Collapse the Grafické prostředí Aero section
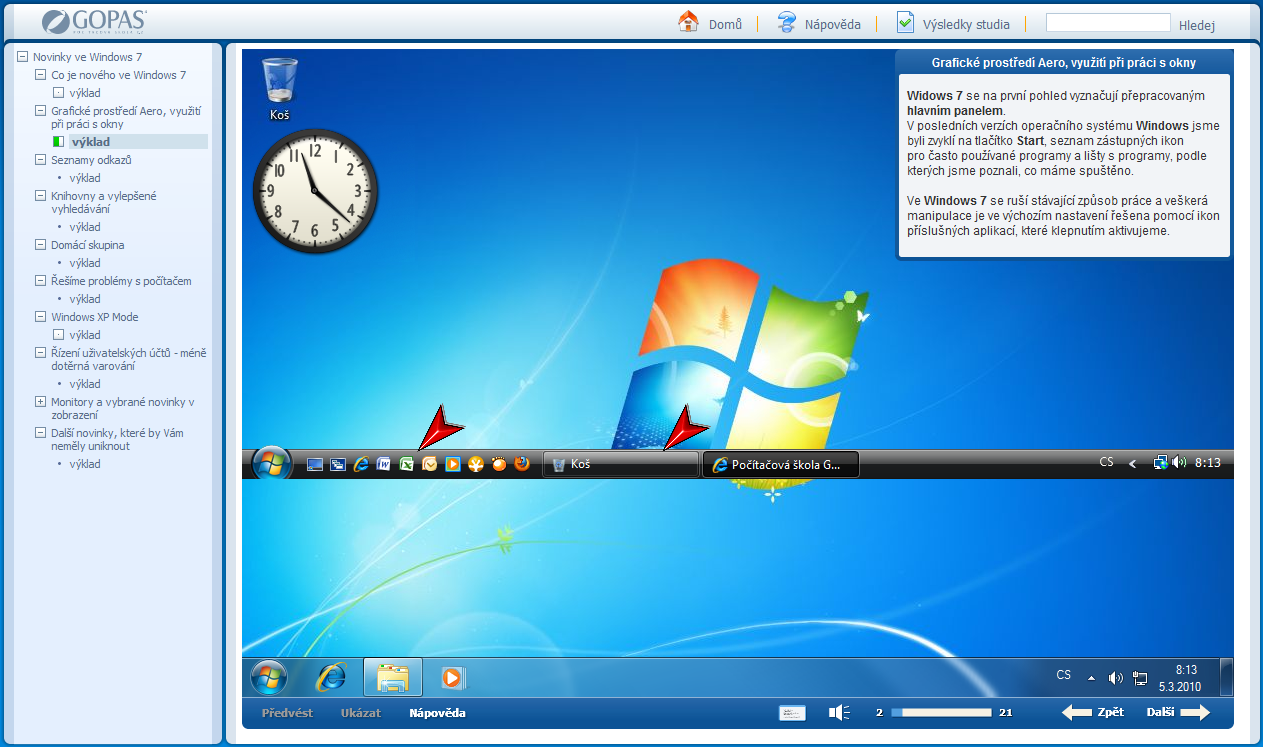1263x747 pixels. click(x=40, y=111)
